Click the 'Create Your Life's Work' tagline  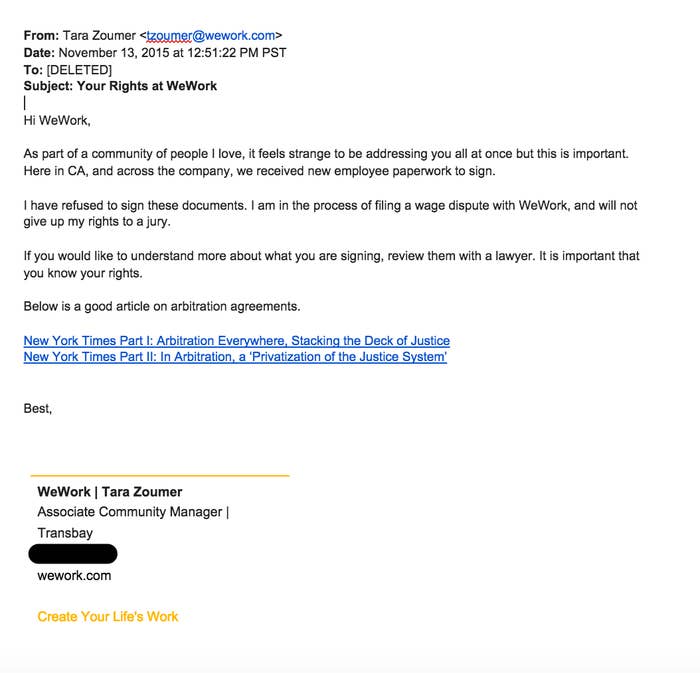point(108,616)
